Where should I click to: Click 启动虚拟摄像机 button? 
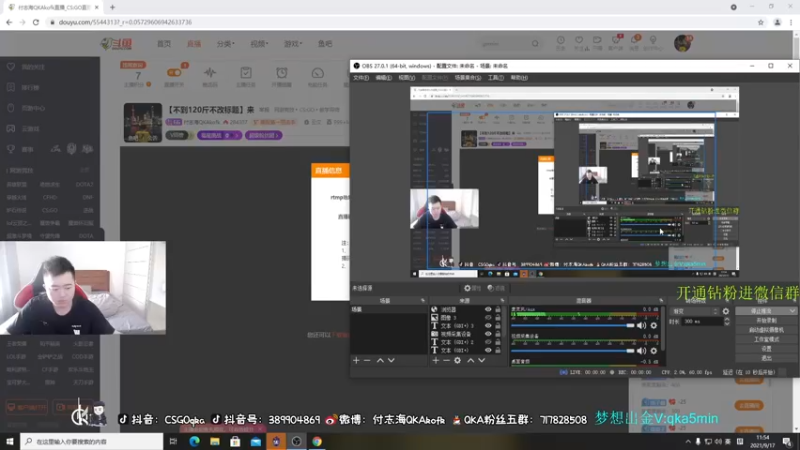(766, 330)
